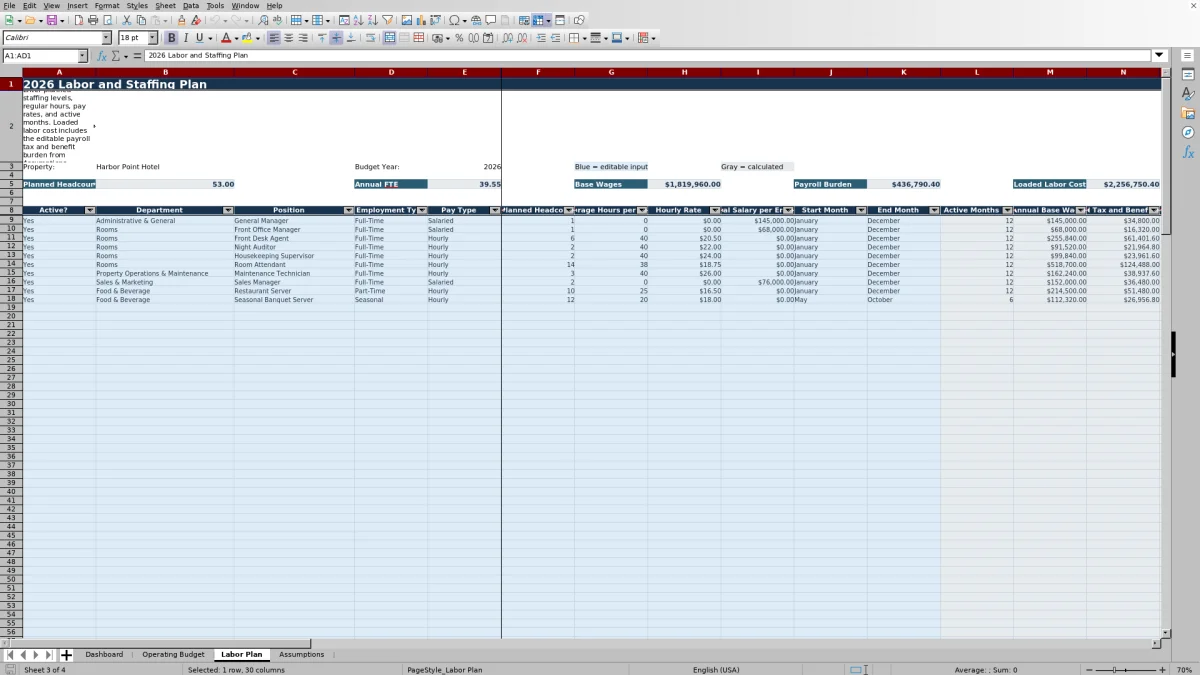1200x675 pixels.
Task: Click the add new sheet plus icon
Action: coord(67,655)
